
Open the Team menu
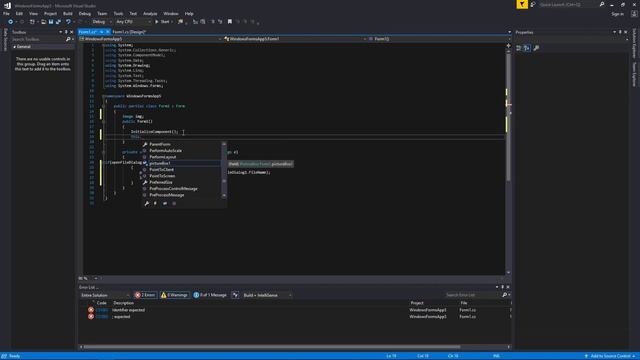point(102,13)
